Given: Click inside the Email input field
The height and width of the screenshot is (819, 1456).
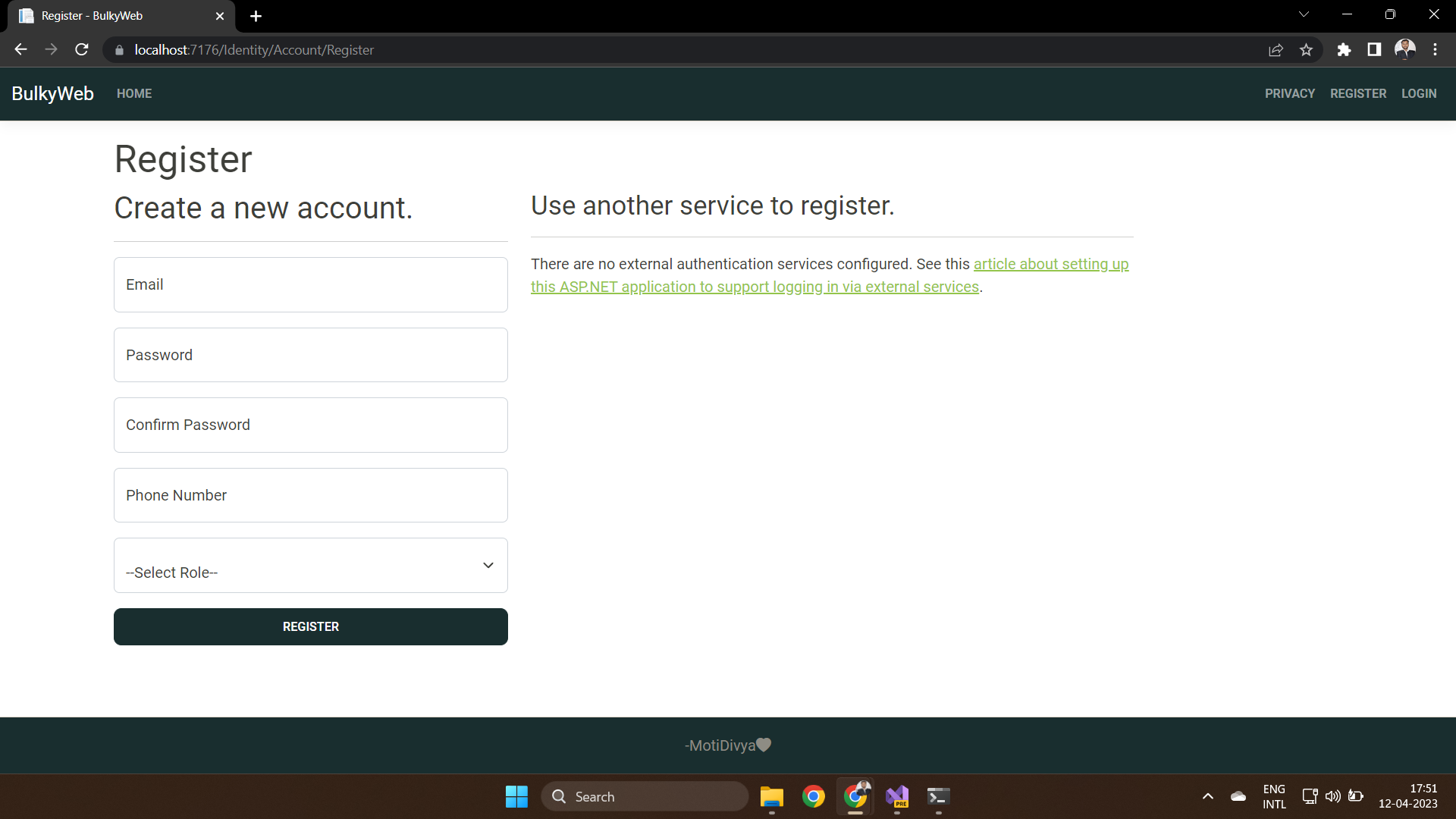Looking at the screenshot, I should (x=310, y=284).
